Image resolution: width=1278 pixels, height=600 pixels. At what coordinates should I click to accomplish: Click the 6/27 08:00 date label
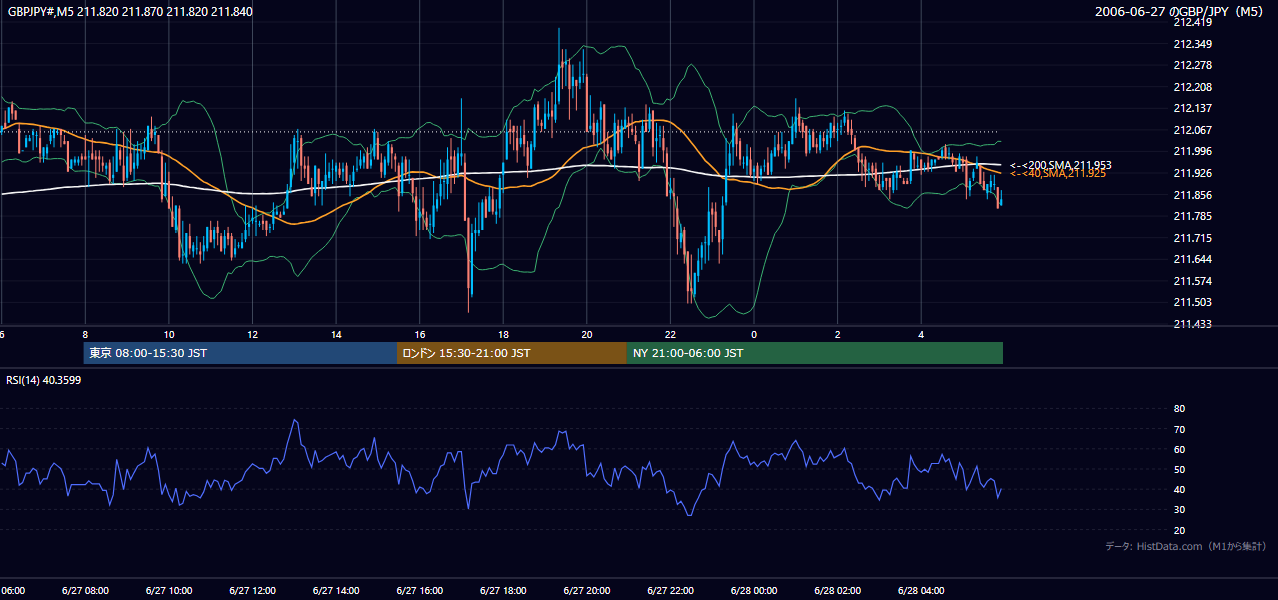(x=85, y=591)
